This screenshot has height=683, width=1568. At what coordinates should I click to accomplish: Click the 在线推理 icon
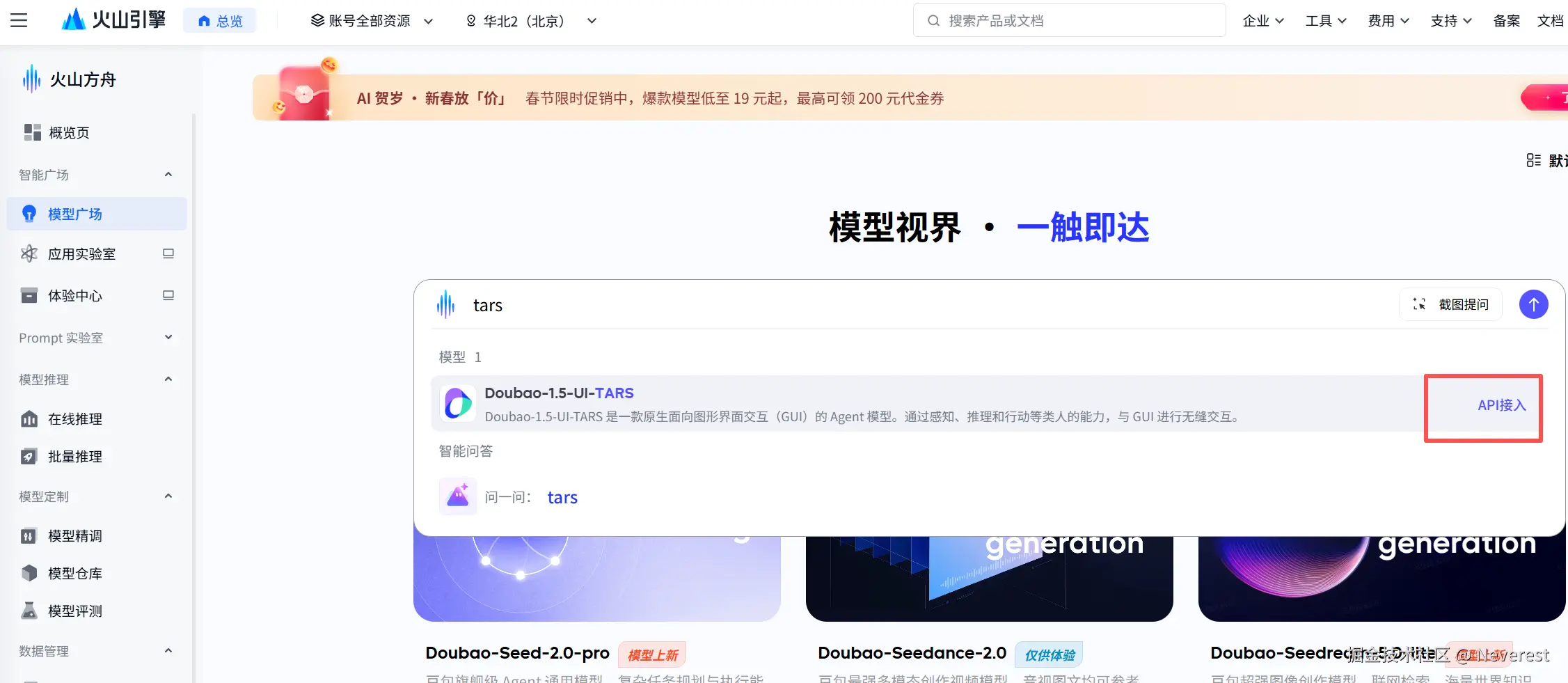[29, 418]
